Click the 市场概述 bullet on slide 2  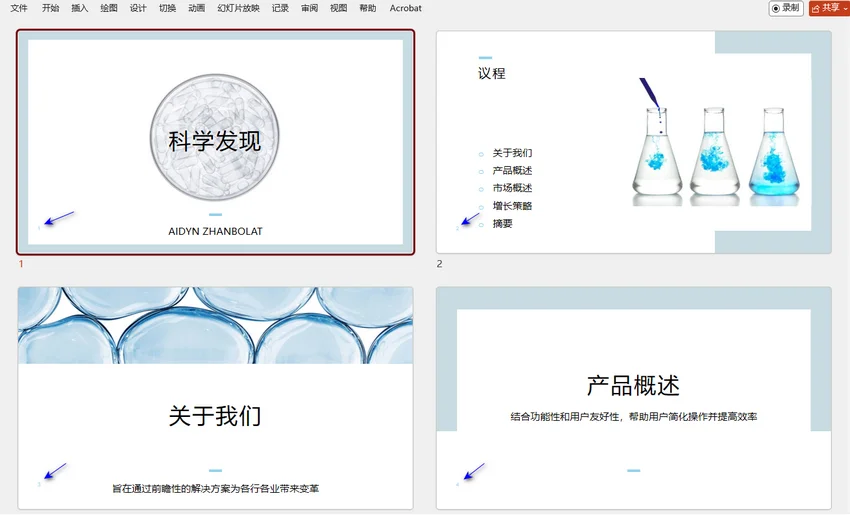(x=512, y=188)
